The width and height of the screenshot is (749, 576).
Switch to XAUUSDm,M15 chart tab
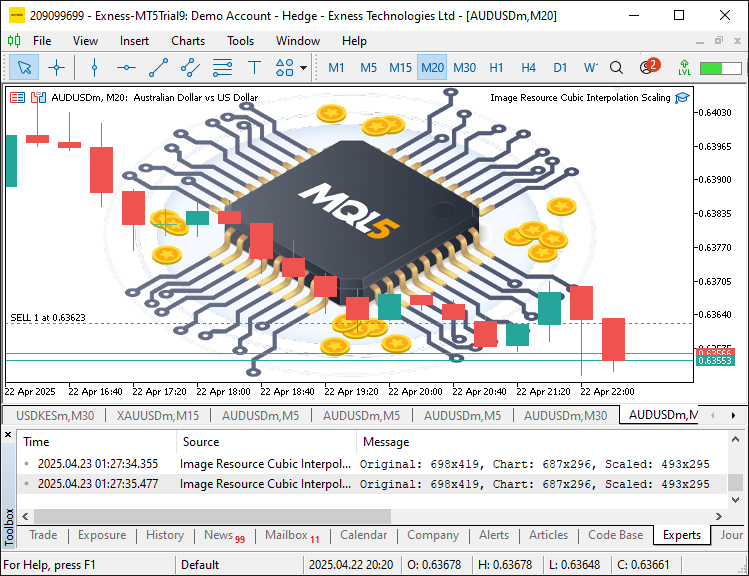click(158, 416)
